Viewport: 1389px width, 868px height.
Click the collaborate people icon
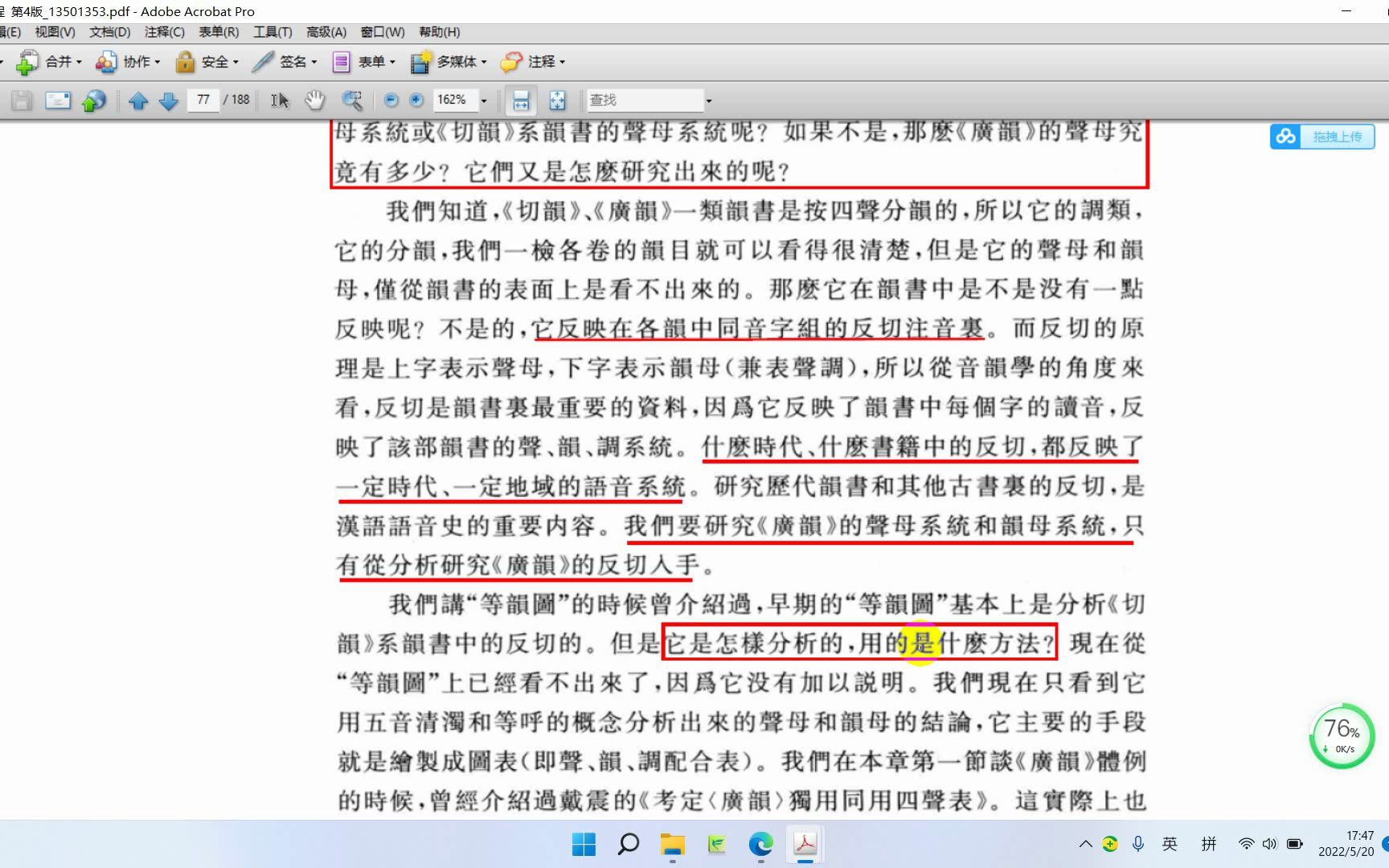click(x=106, y=62)
